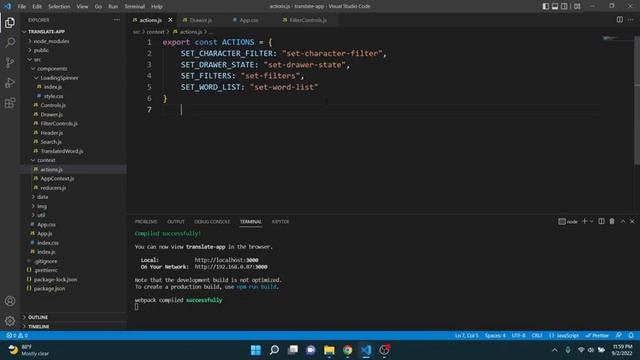Toggle bottom panel layout icon

pyautogui.click(x=555, y=6)
